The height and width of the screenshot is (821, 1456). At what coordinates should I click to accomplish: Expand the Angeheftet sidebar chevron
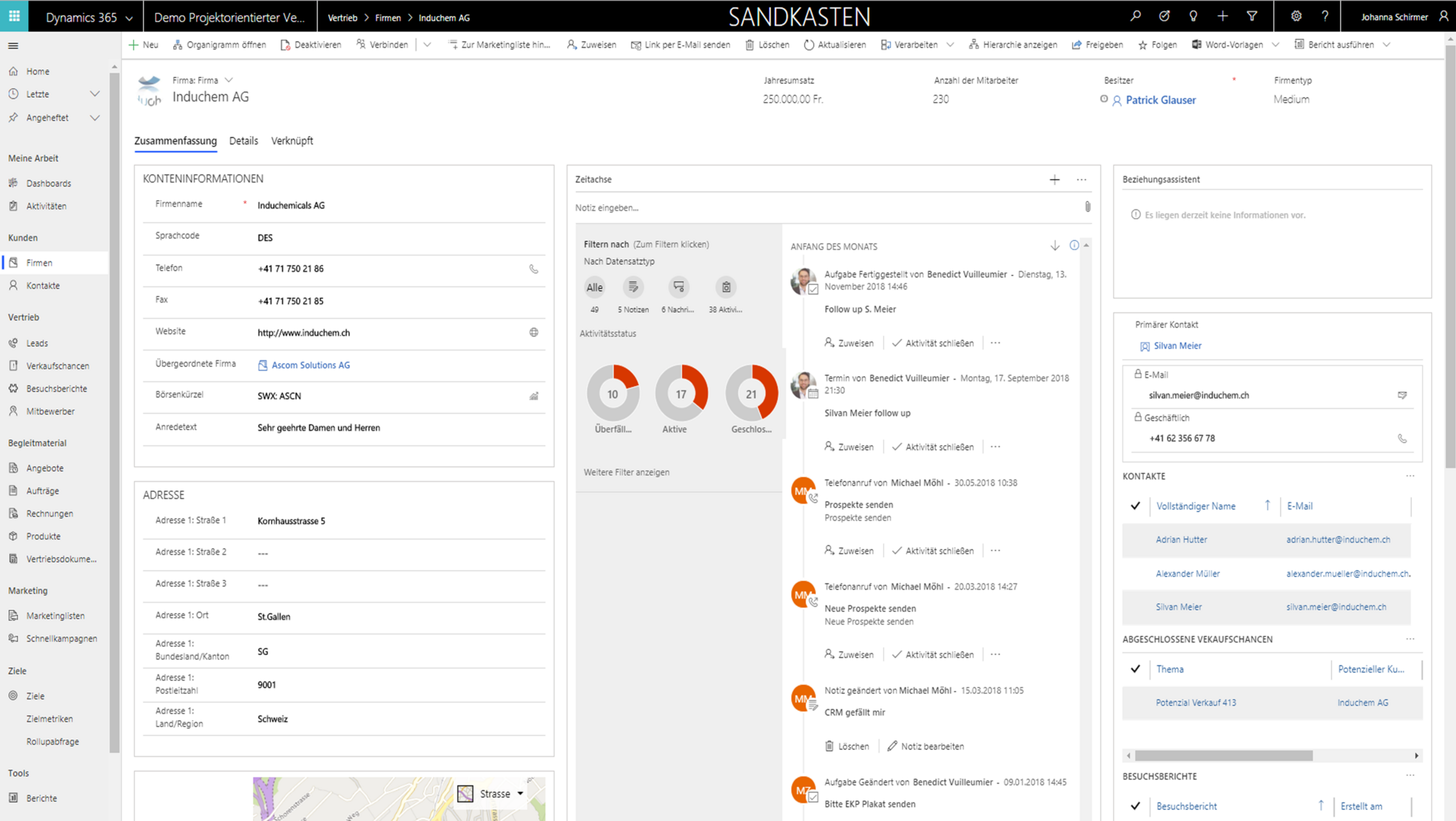coord(95,118)
